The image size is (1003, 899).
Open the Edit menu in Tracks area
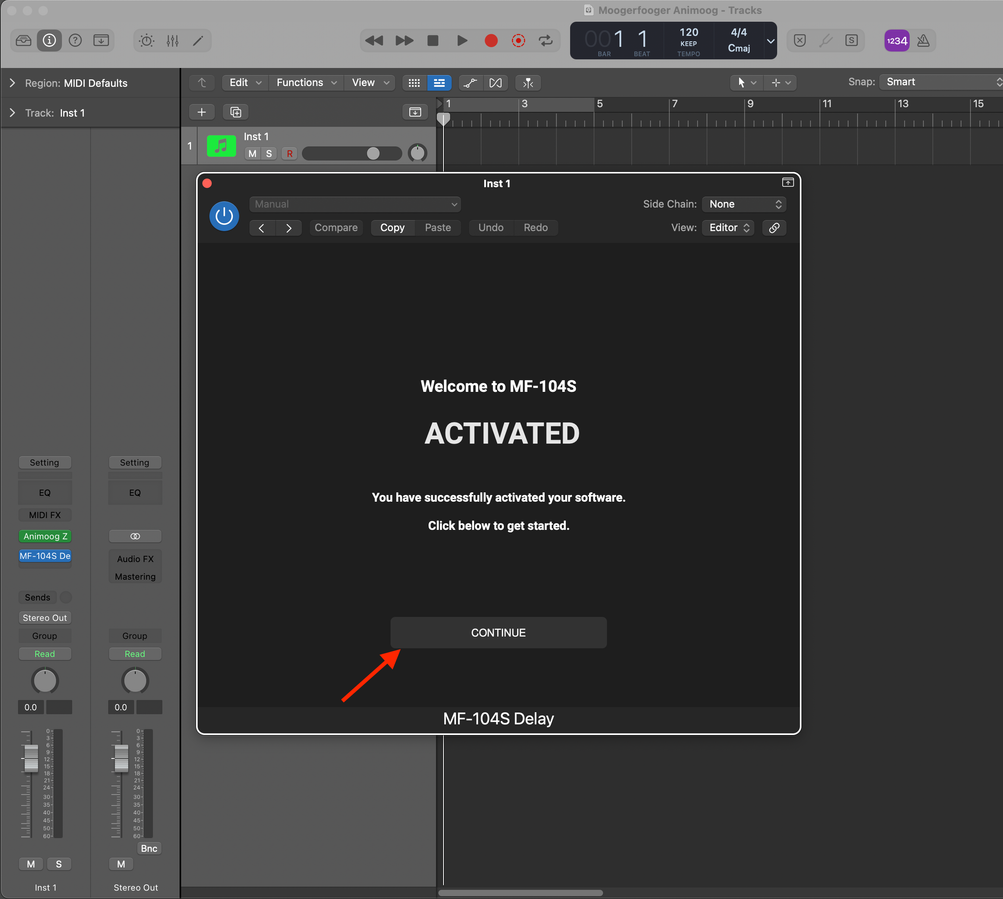246,83
